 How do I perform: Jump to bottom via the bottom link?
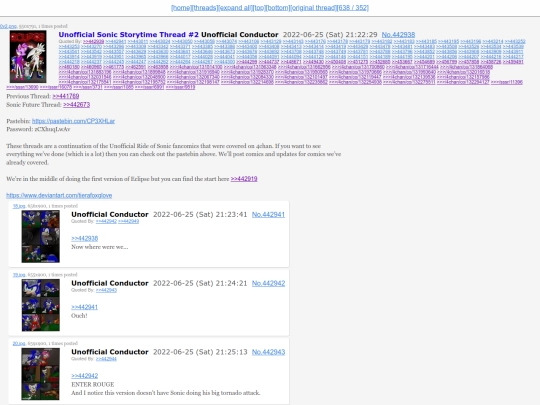(278, 8)
